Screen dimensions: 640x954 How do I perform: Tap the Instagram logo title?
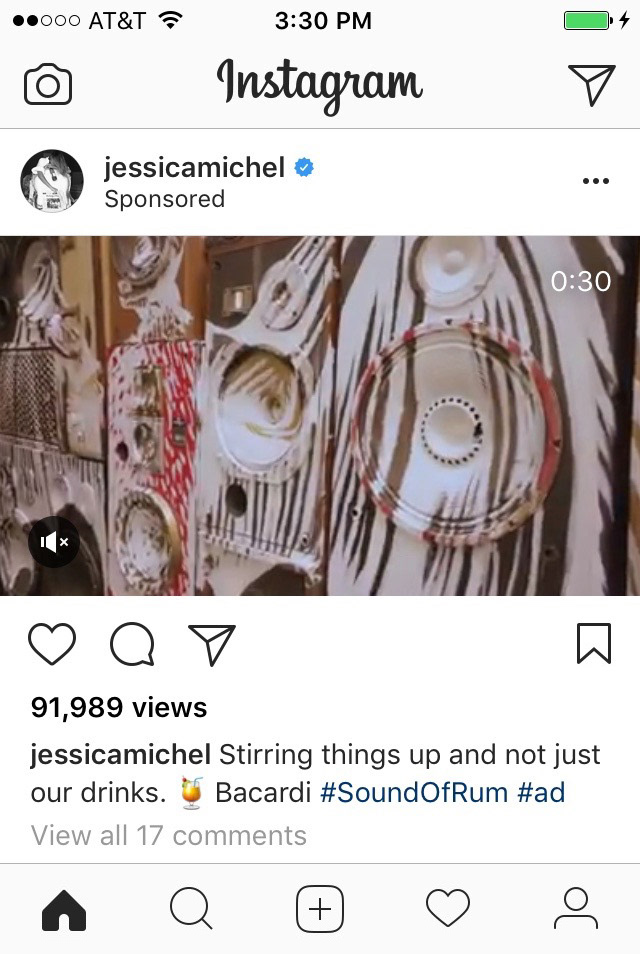320,85
